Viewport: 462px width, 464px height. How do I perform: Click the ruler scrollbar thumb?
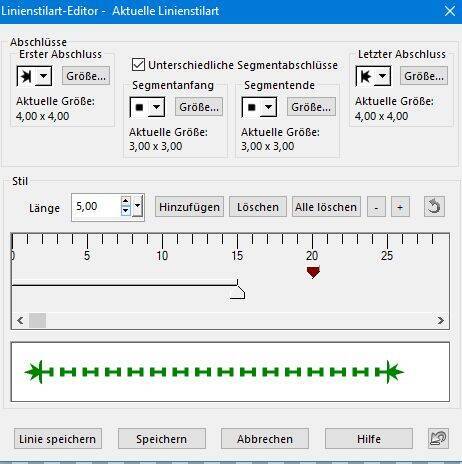38,320
